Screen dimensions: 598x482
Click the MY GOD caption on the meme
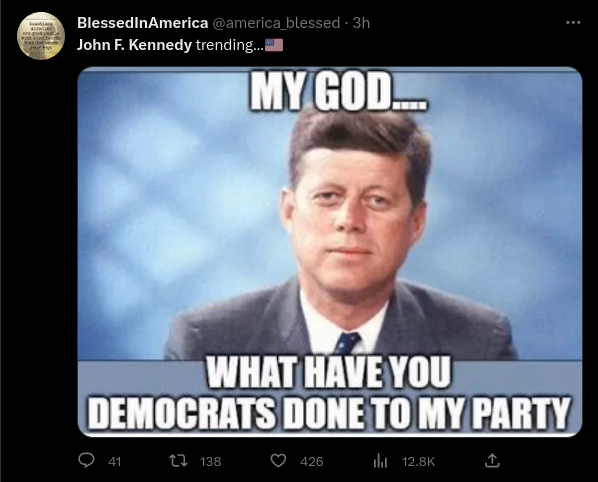(339, 91)
